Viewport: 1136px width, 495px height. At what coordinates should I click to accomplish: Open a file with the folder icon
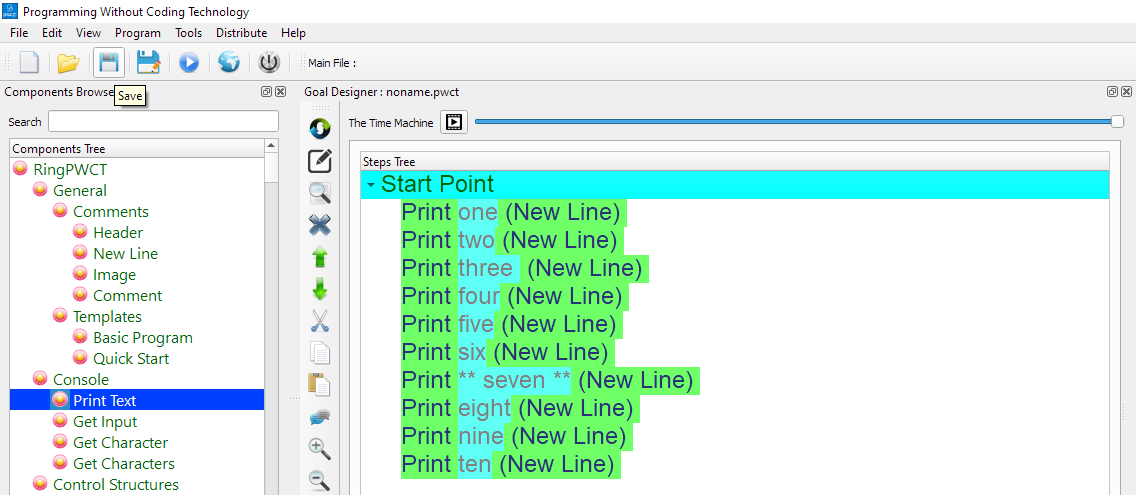point(68,63)
